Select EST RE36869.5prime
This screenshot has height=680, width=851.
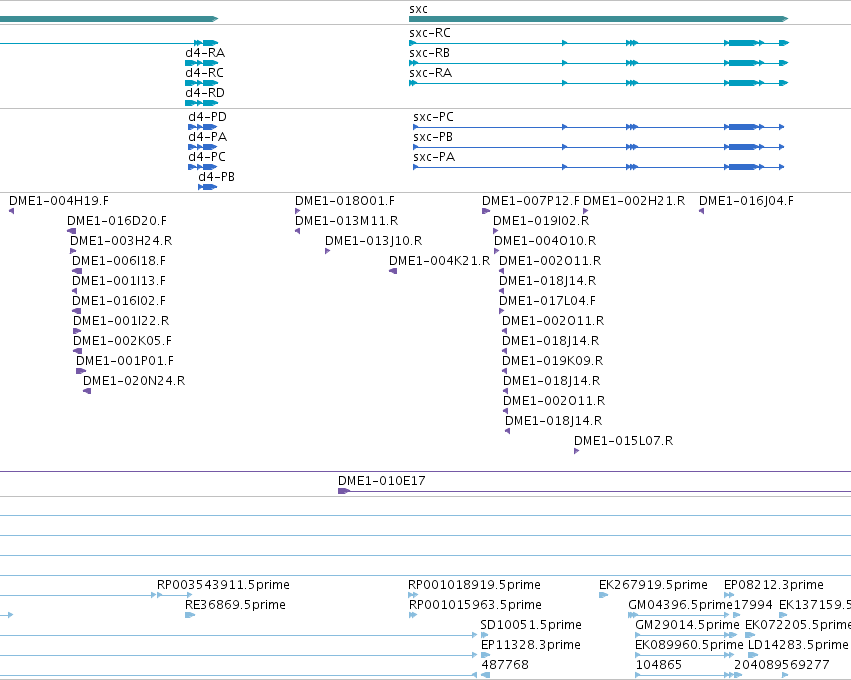click(235, 606)
